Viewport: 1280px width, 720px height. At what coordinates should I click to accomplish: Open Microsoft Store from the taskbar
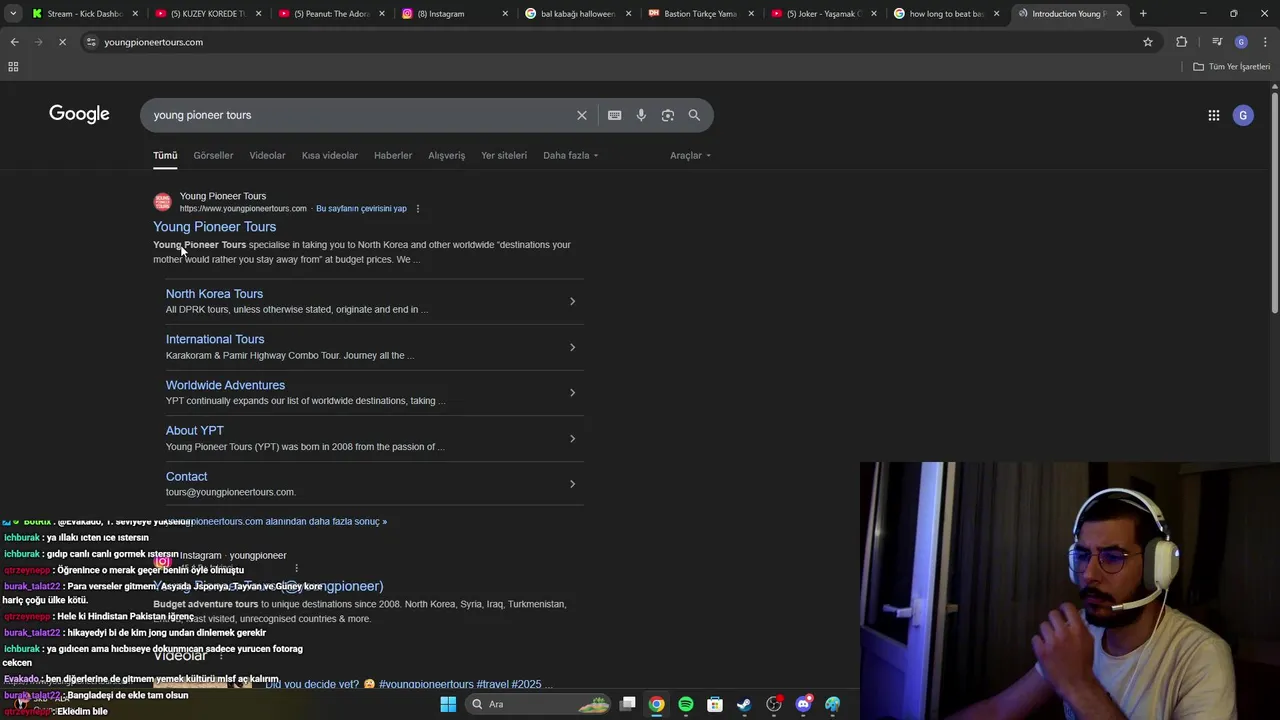(715, 704)
